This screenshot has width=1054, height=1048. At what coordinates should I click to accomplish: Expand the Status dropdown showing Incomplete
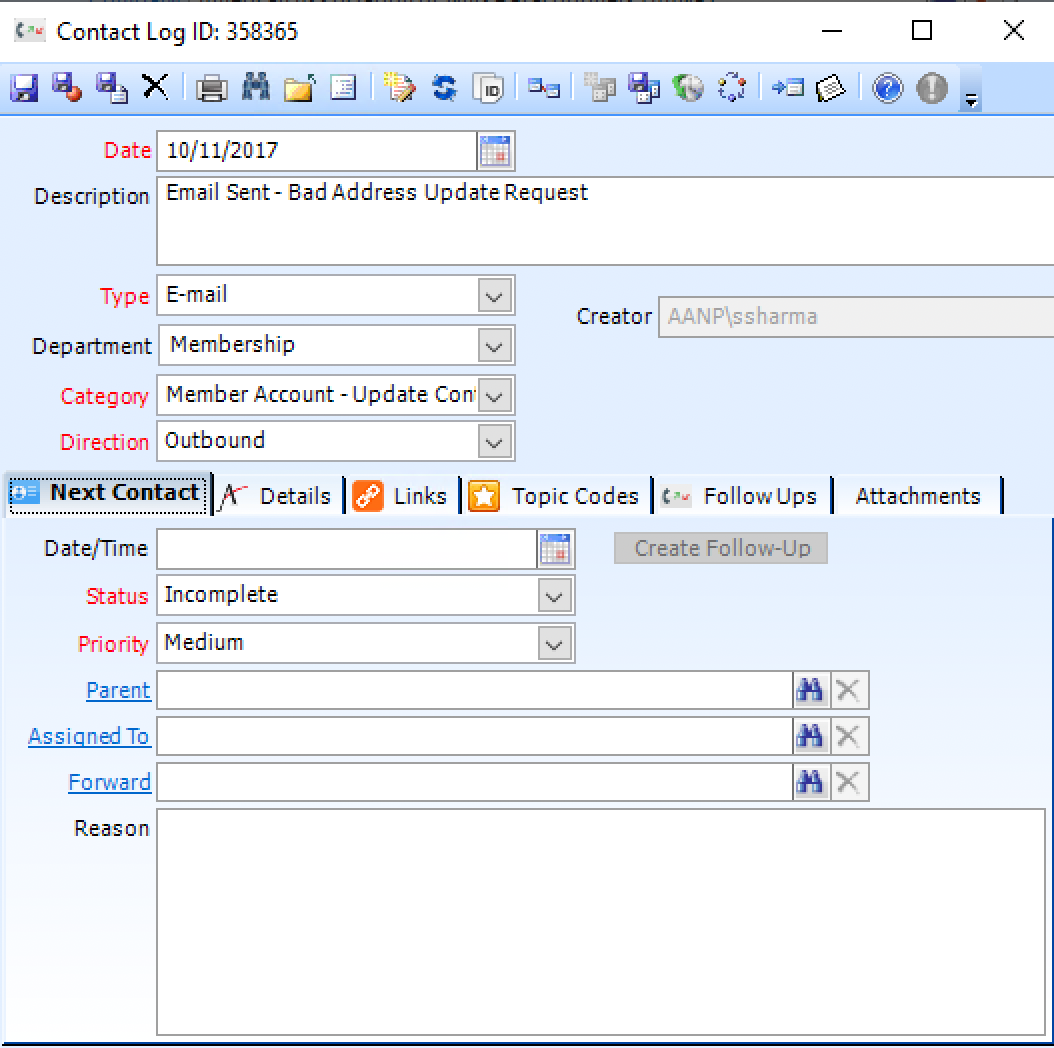click(x=554, y=596)
